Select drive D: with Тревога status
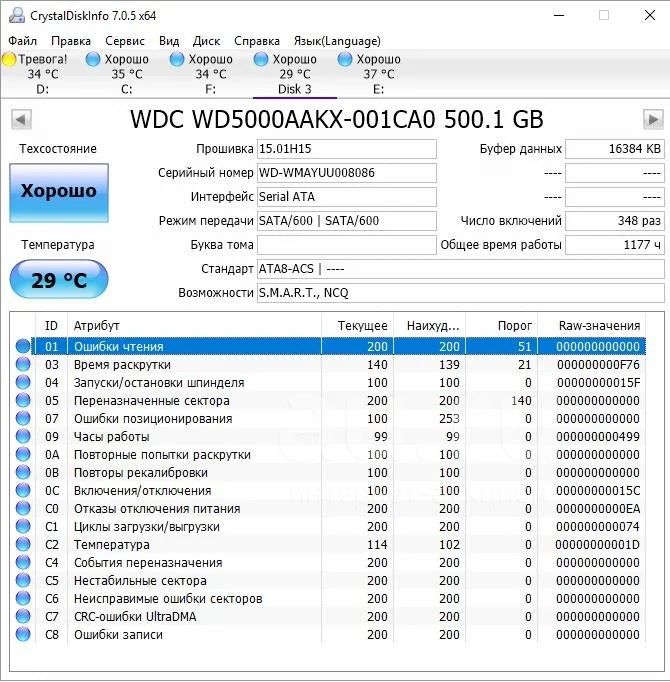 tap(42, 74)
